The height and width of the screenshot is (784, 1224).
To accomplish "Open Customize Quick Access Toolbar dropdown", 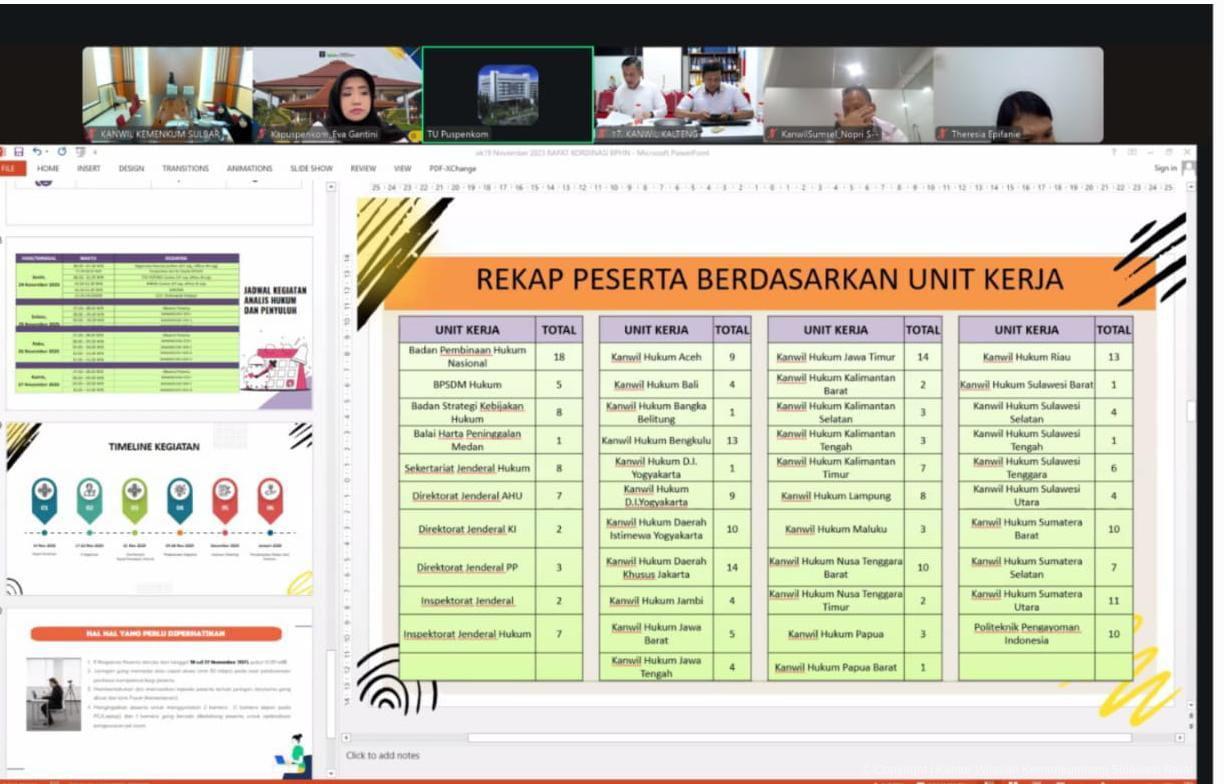I will coord(94,152).
